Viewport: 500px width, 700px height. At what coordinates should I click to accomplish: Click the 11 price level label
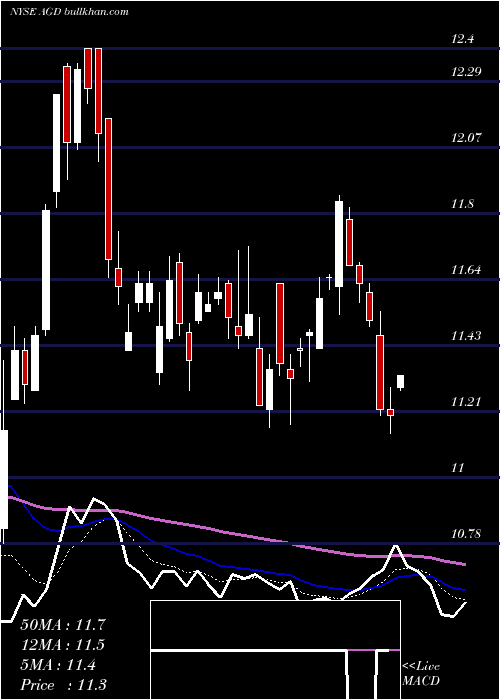tap(458, 468)
